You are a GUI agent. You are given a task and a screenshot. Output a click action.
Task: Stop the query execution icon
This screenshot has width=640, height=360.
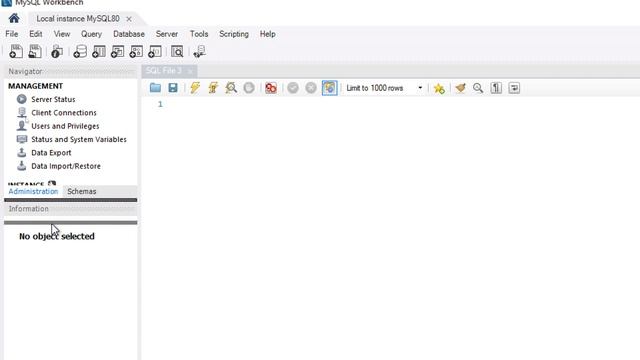click(249, 88)
